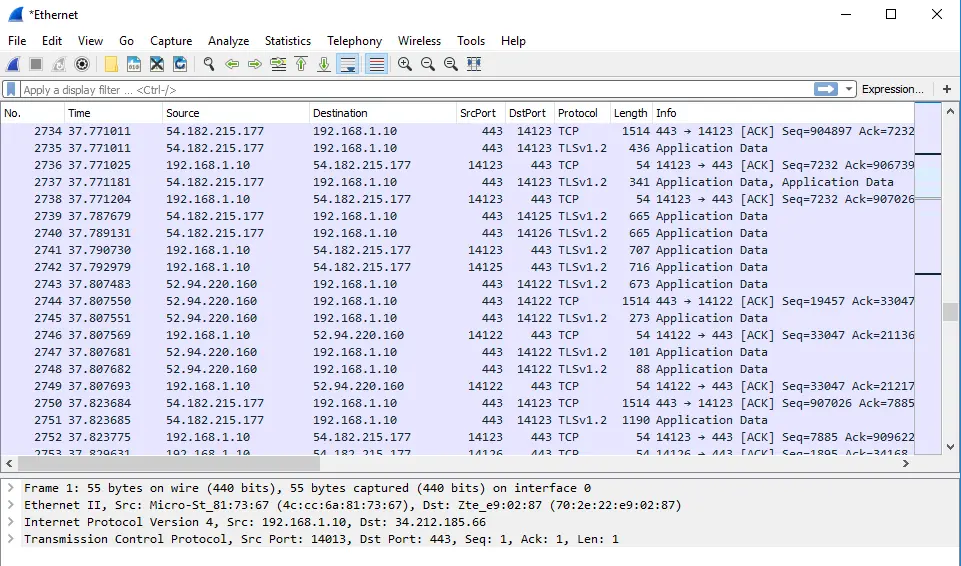The image size is (961, 566).
Task: Add a filter button with plus
Action: tap(947, 89)
